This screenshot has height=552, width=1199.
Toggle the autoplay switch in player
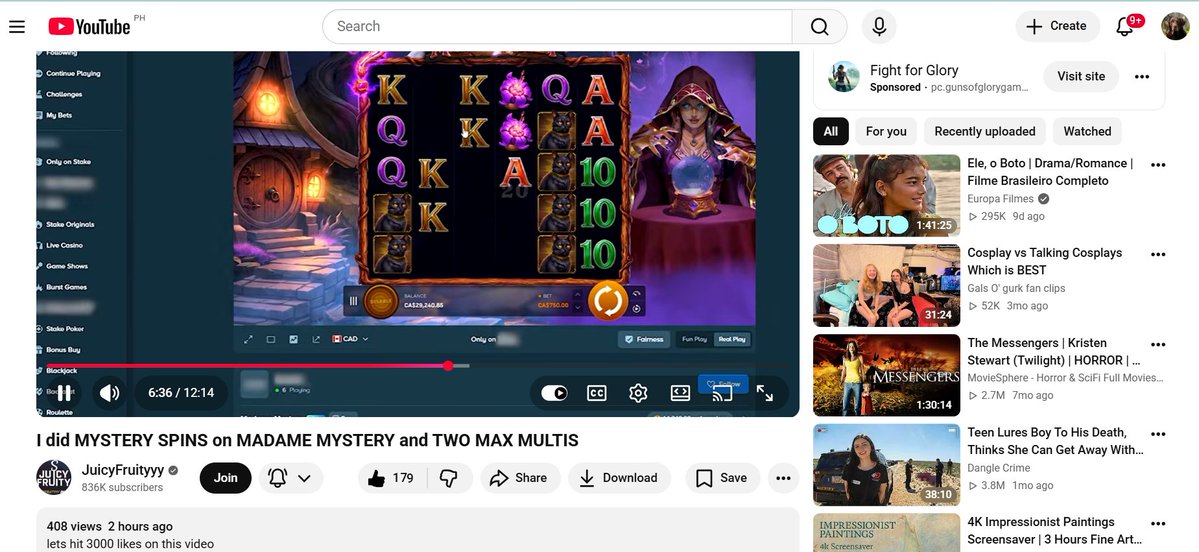click(554, 393)
